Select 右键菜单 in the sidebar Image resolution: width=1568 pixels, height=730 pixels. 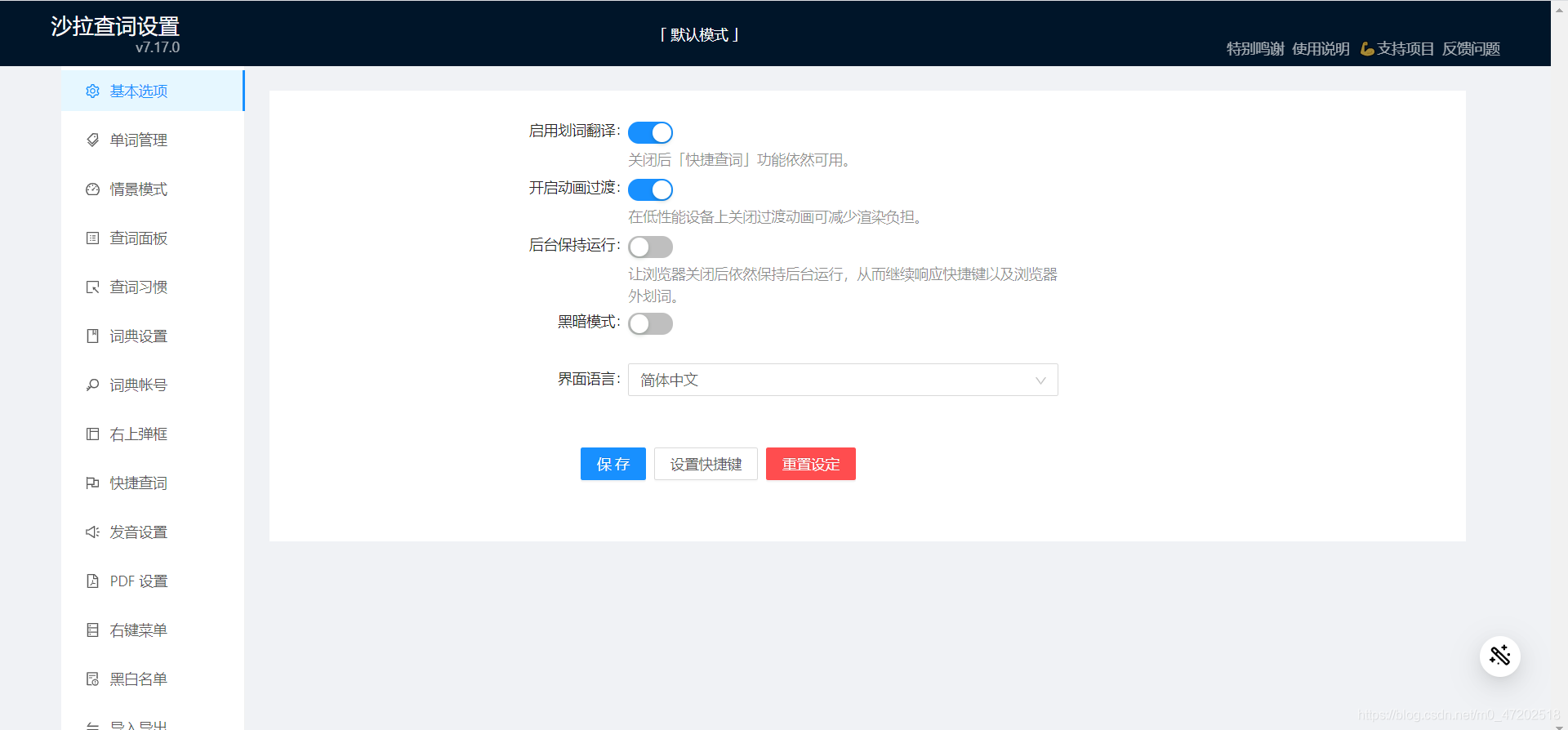pyautogui.click(x=153, y=630)
